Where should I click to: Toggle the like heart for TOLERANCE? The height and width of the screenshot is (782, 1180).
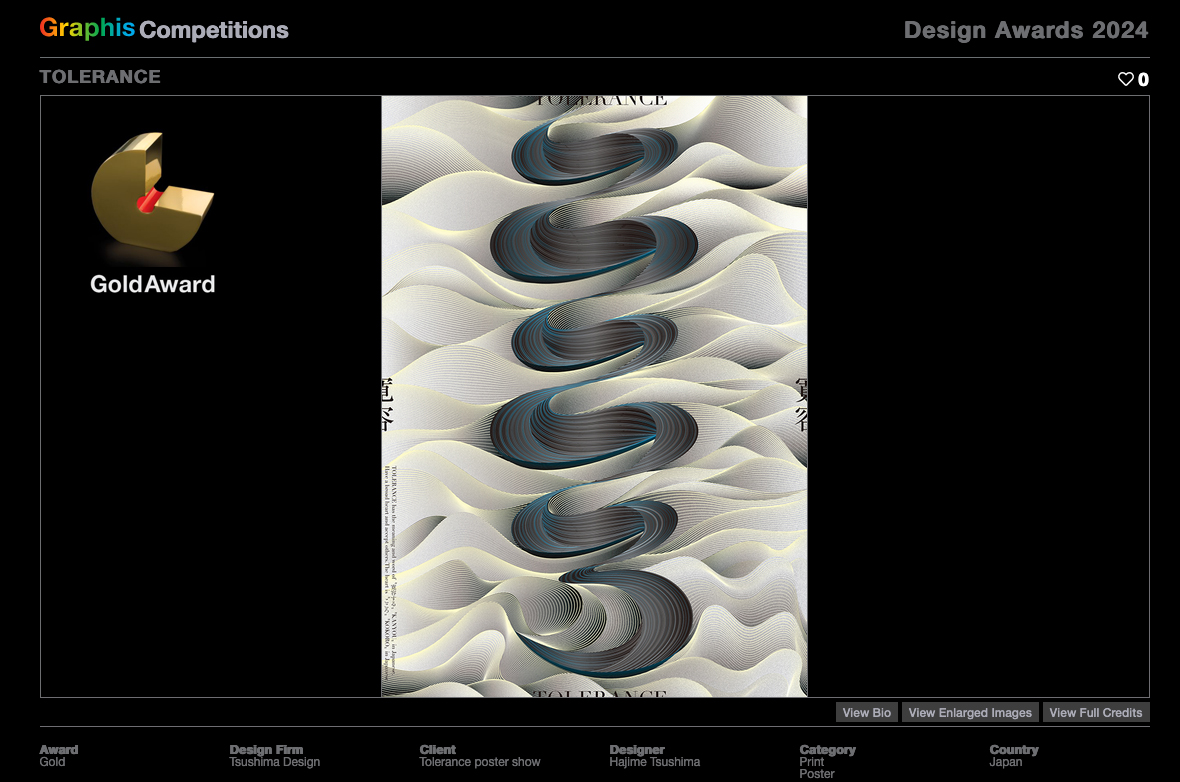[x=1127, y=78]
